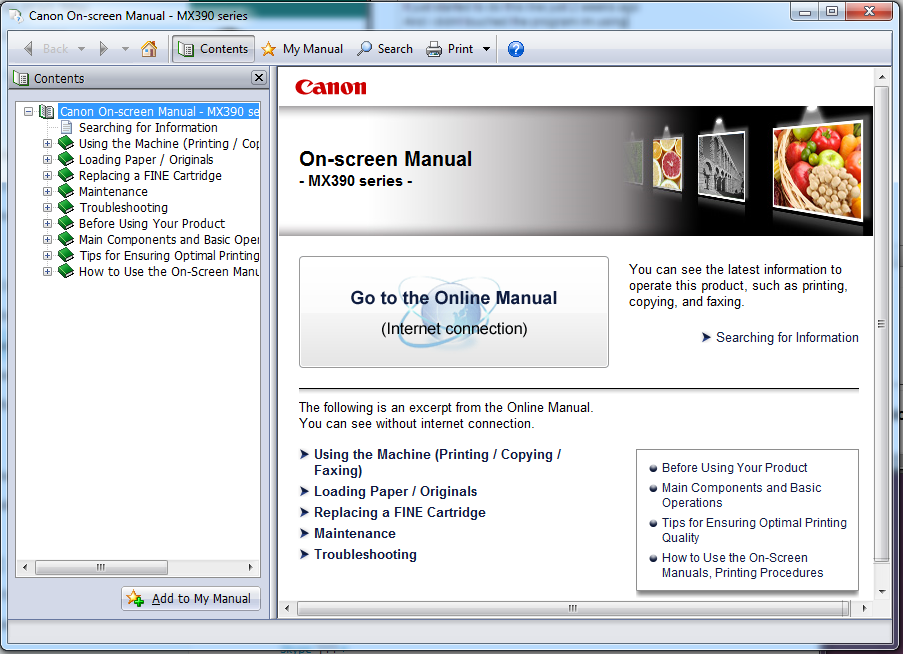Image resolution: width=903 pixels, height=654 pixels.
Task: Click the magnifier Search icon
Action: coord(365,49)
